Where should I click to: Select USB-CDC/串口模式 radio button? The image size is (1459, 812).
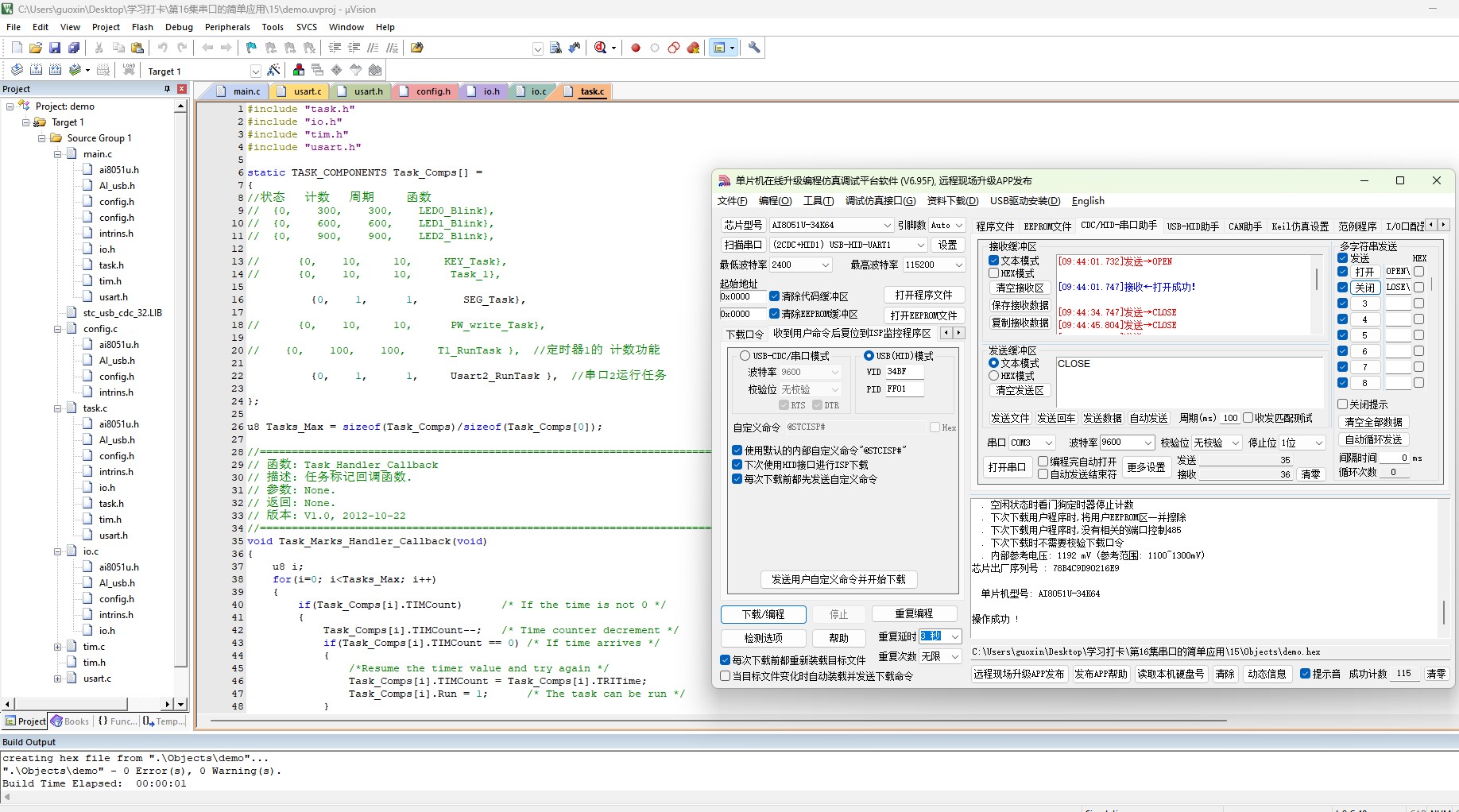(745, 356)
